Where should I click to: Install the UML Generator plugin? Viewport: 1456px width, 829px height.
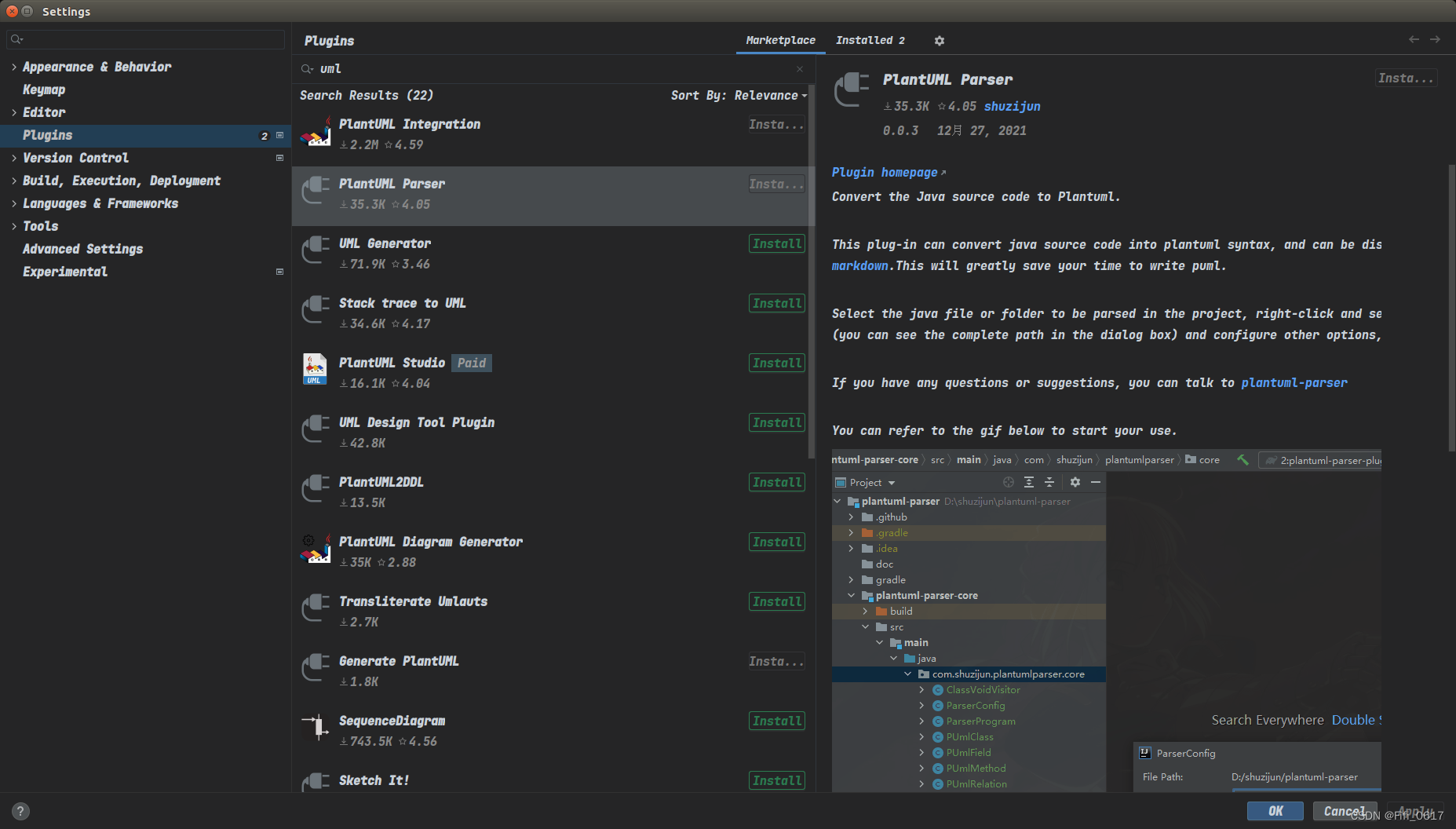(777, 244)
